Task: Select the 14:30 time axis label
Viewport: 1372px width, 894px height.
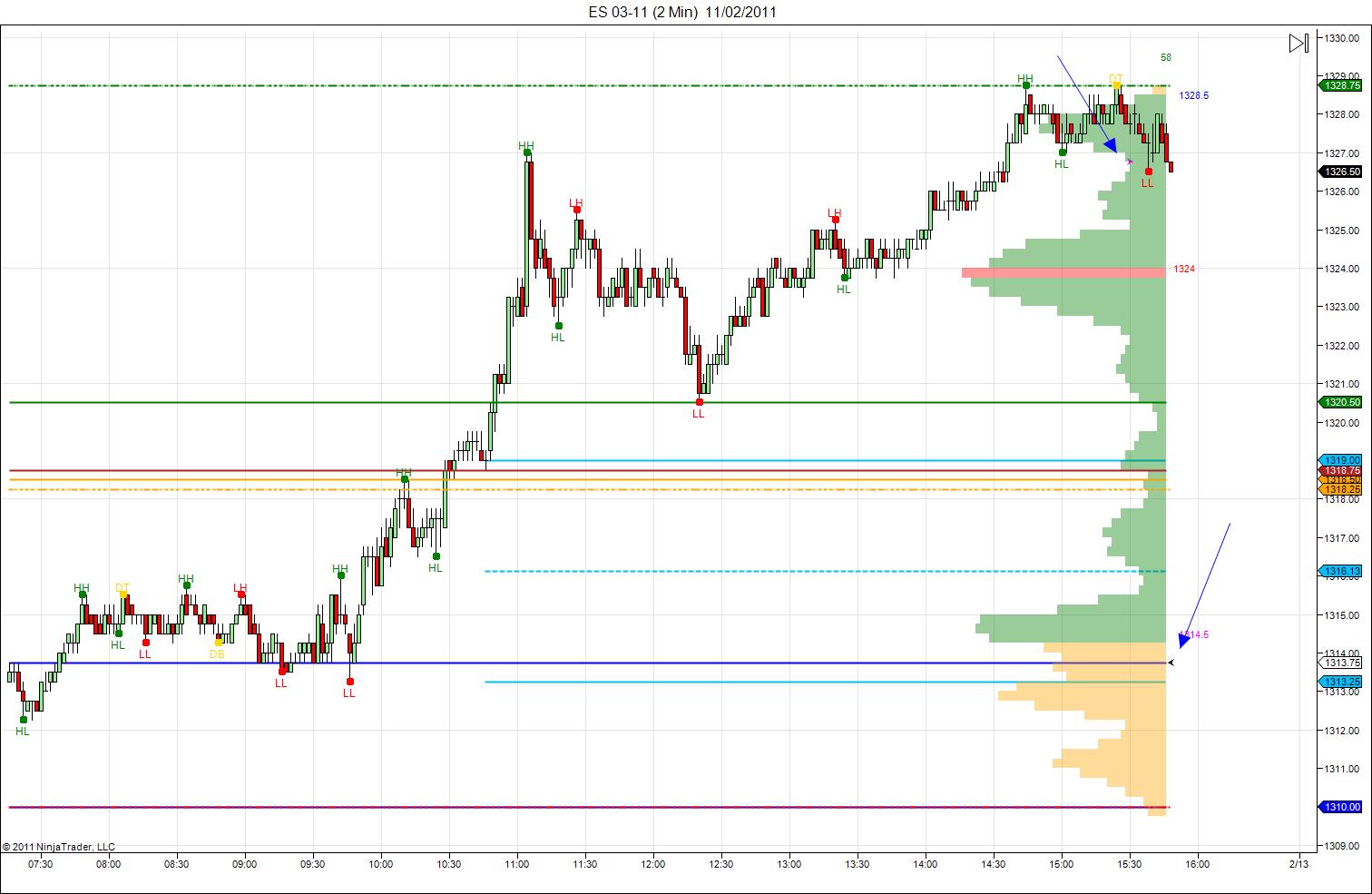Action: point(994,864)
